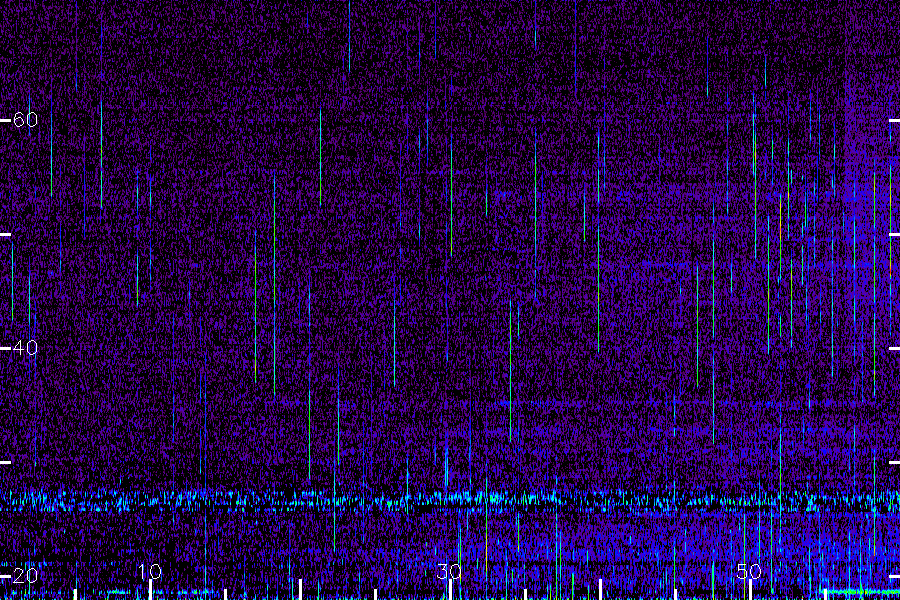Click the "20" label on the vertical axis
The image size is (900, 600).
click(x=25, y=575)
